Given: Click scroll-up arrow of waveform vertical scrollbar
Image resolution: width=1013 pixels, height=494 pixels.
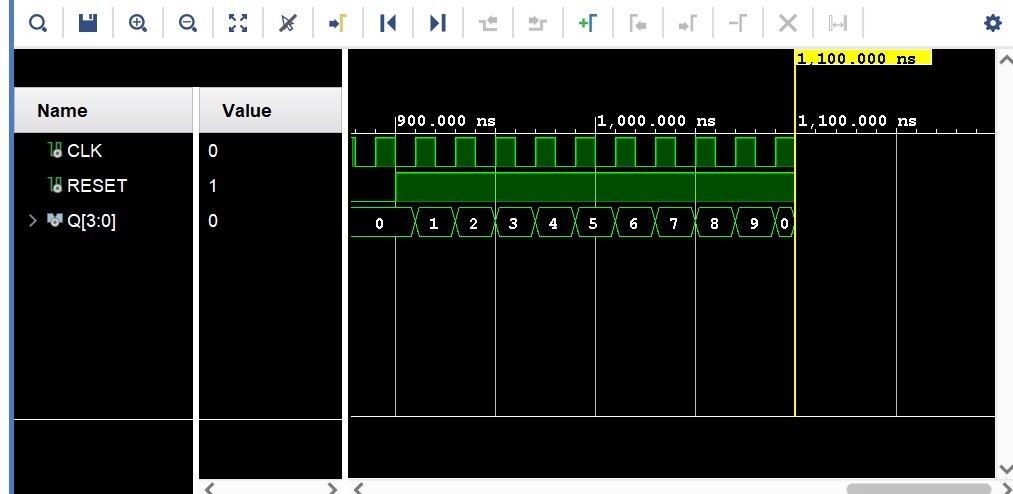Looking at the screenshot, I should click(x=1004, y=60).
